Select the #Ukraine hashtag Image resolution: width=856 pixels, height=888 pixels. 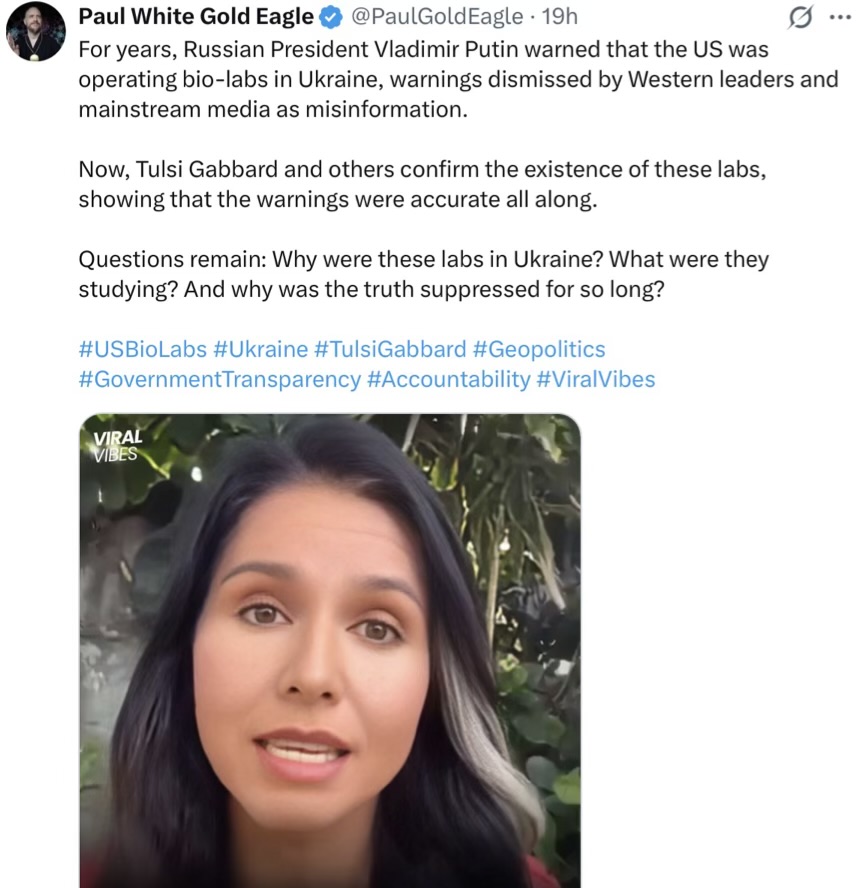260,349
